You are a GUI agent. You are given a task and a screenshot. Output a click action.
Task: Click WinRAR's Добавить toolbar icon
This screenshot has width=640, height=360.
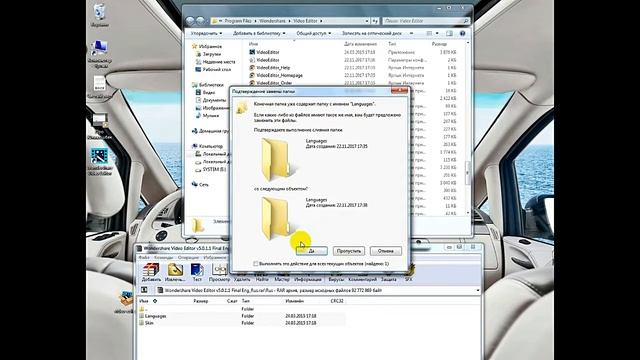151,273
